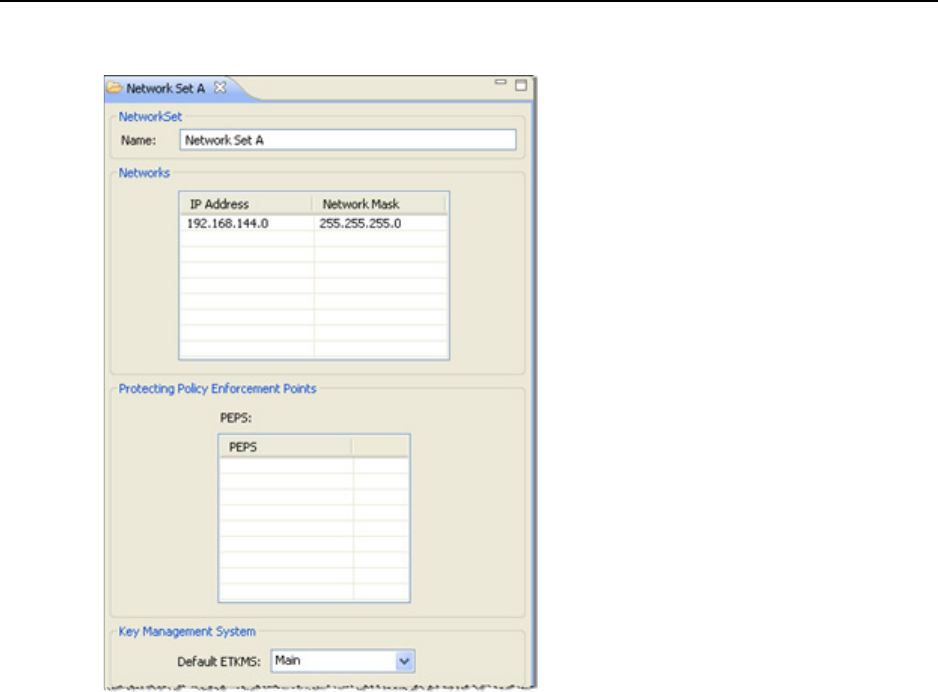Click the folder icon on Network Set A tab
The height and width of the screenshot is (692, 938).
(115, 88)
